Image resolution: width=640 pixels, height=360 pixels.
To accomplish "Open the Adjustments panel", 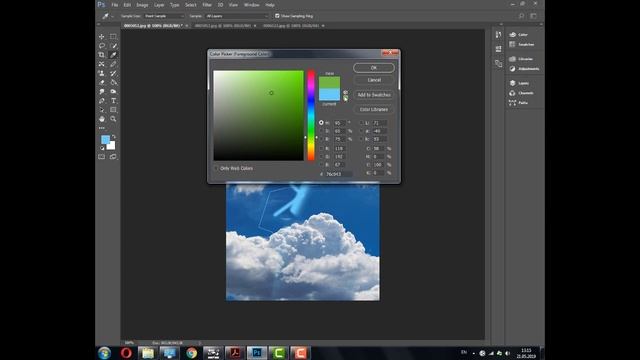I will [x=524, y=69].
